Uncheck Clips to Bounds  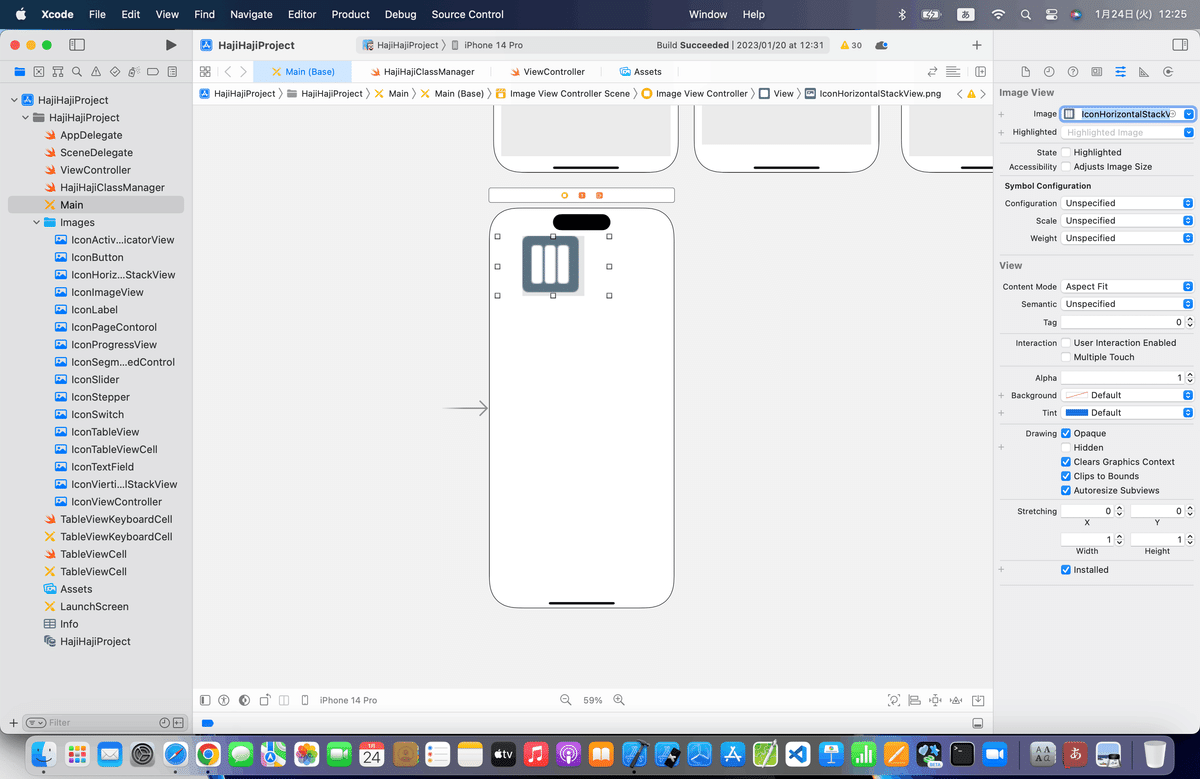coord(1066,476)
